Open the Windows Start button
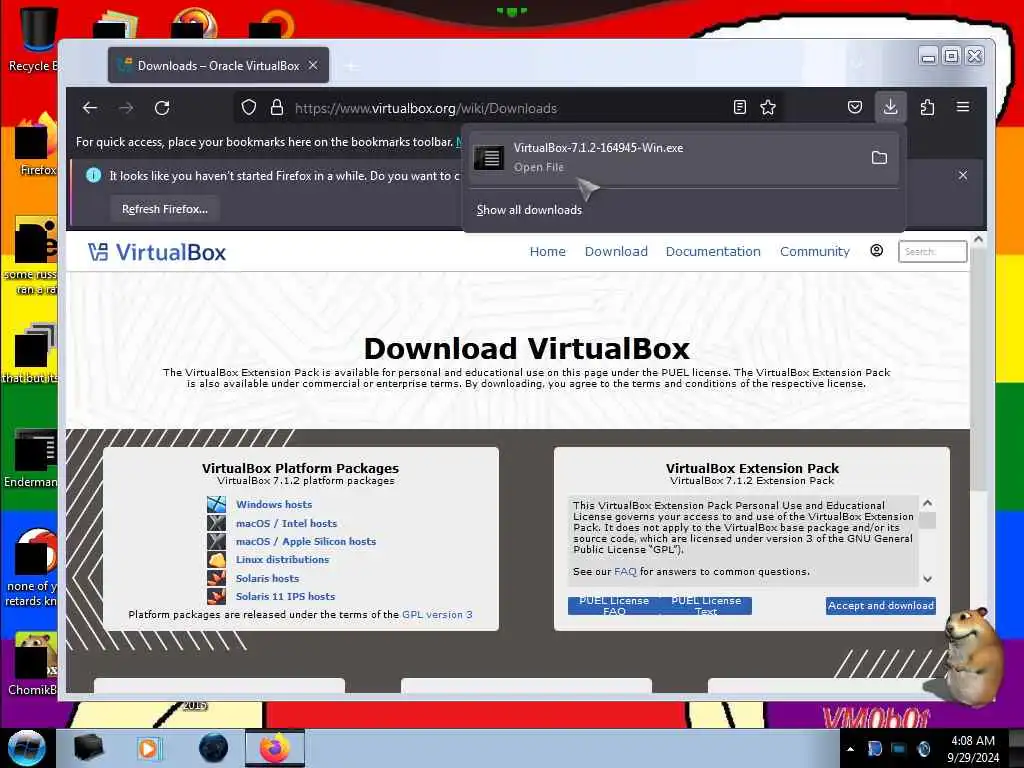 pos(26,748)
